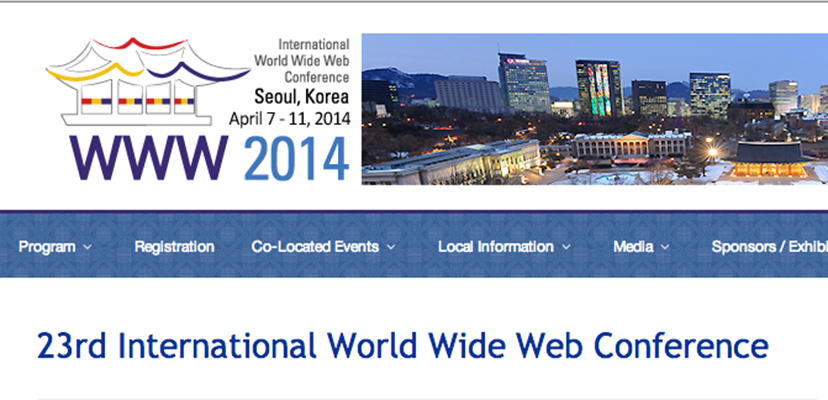Open the Program menu
The width and height of the screenshot is (828, 400).
(47, 247)
